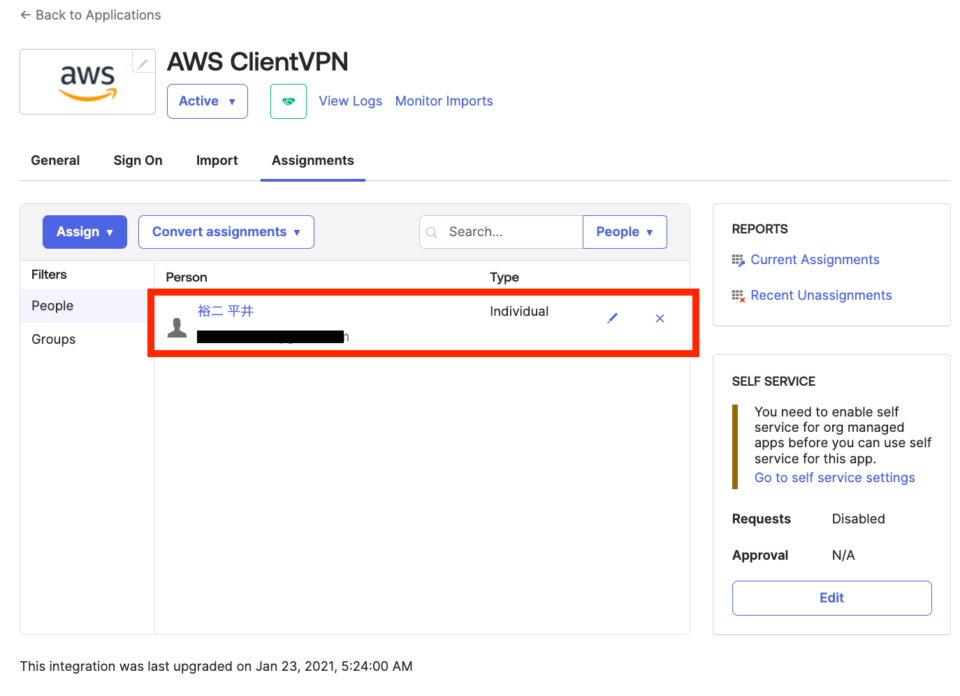Click the View Logs link
960x696 pixels.
pos(350,101)
